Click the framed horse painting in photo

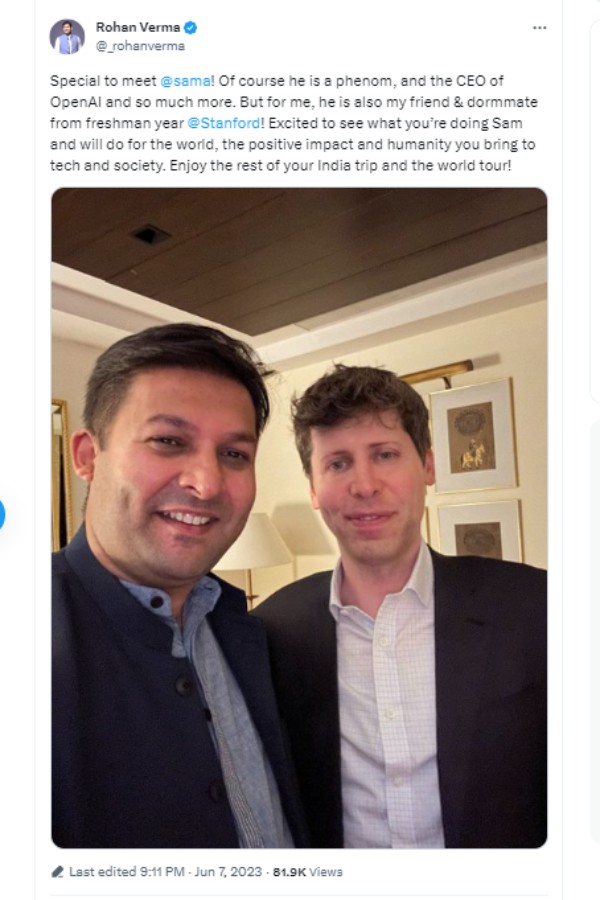click(x=473, y=435)
